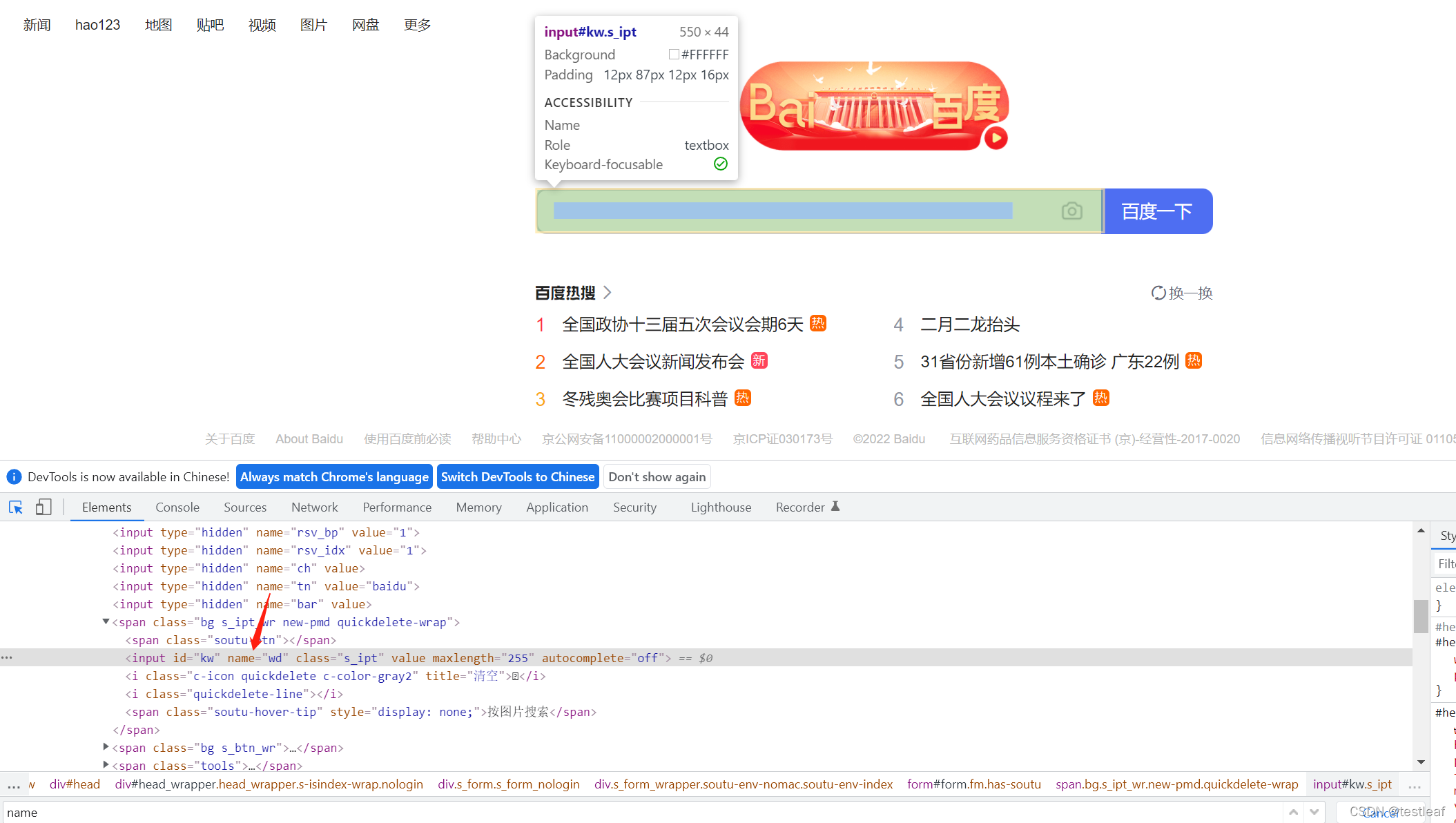Click the previous search result up arrow
Viewport: 1456px width, 823px height.
coord(1293,812)
